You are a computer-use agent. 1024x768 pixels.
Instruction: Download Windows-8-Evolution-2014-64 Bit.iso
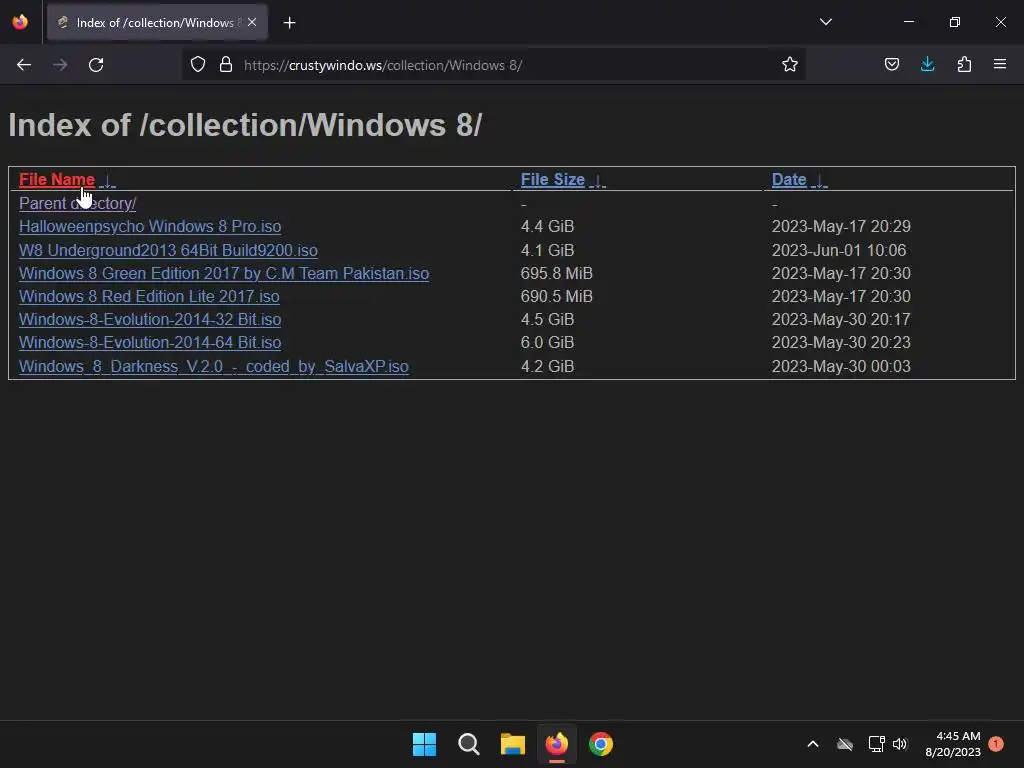[x=150, y=342]
